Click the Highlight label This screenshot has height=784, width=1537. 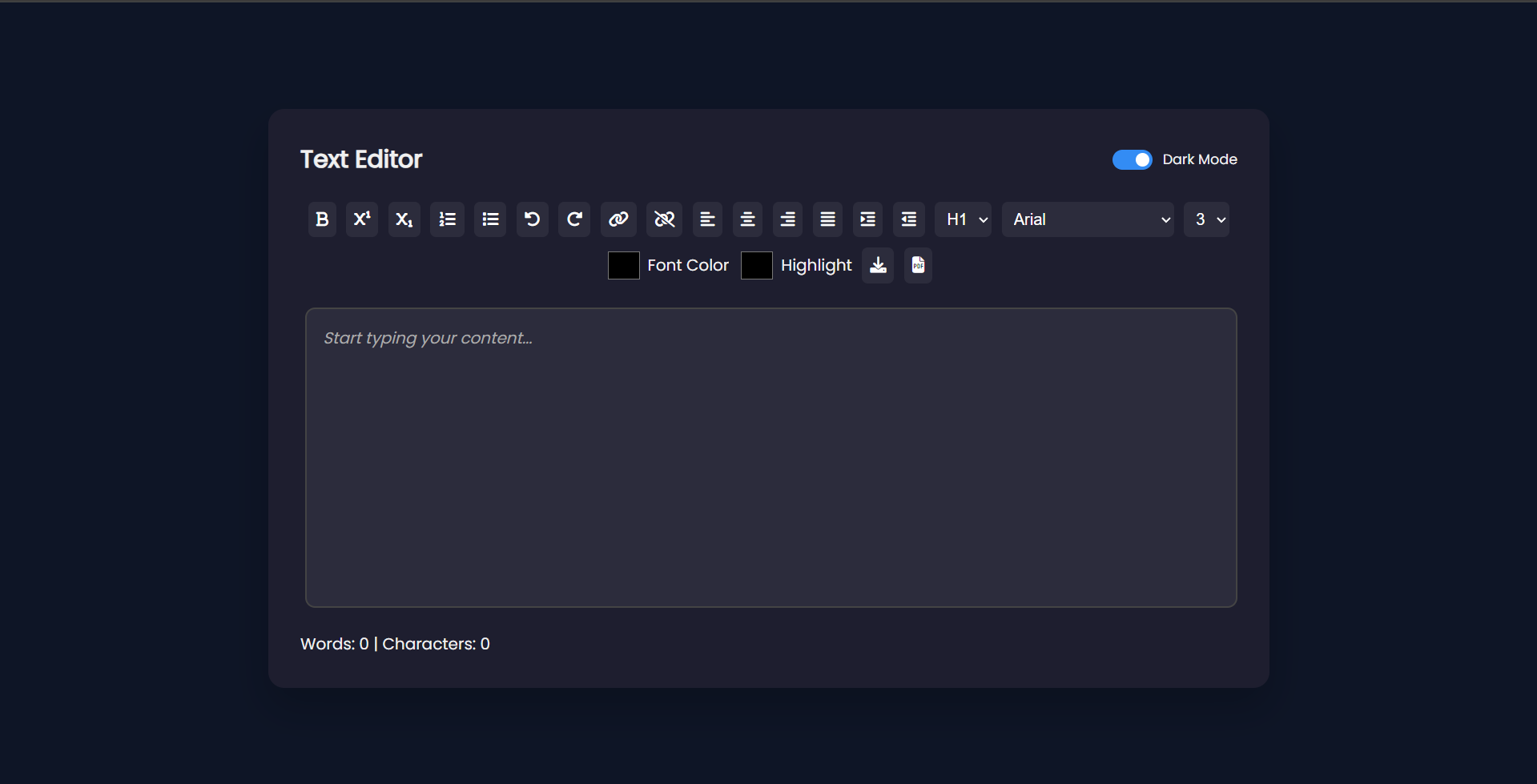(816, 266)
